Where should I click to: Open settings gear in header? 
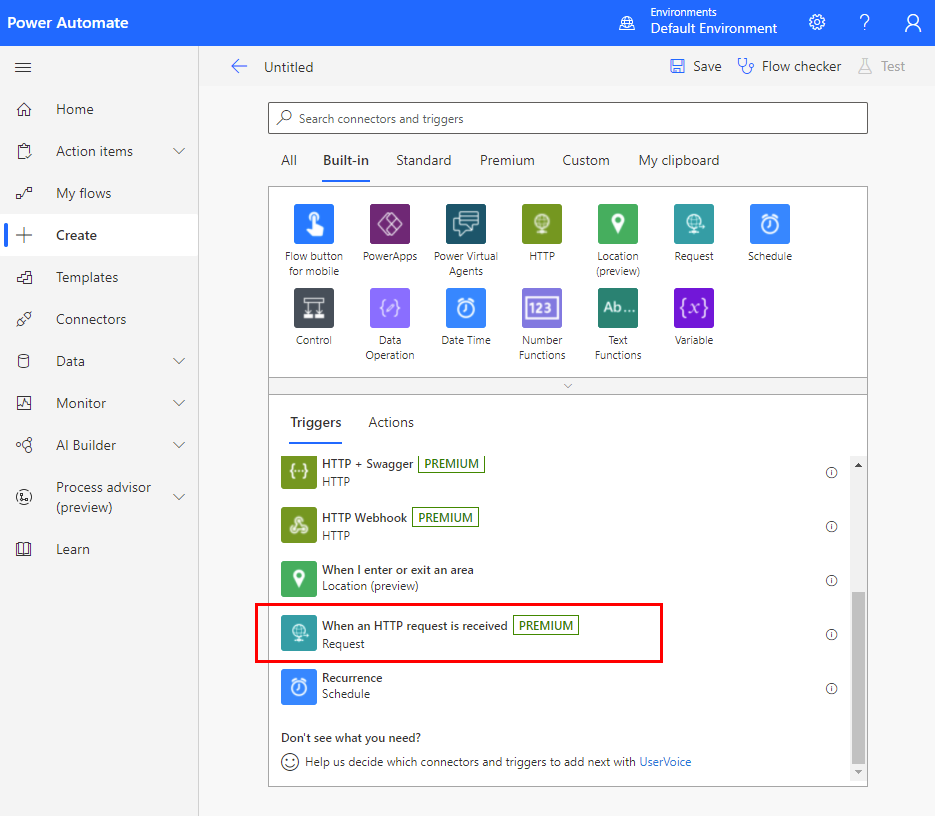817,23
